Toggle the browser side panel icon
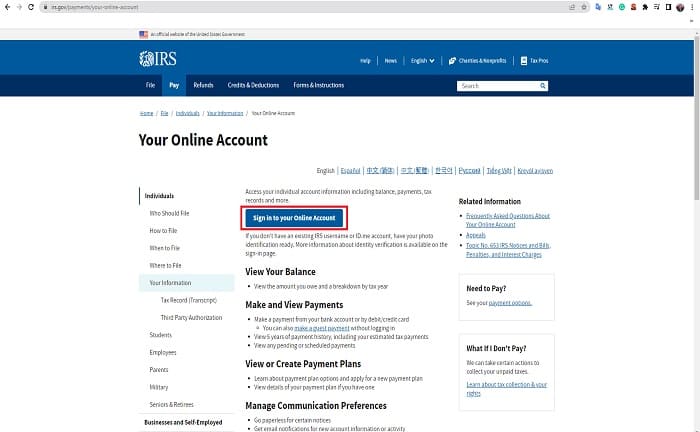Screen dimensions: 700x432 pos(668,7)
